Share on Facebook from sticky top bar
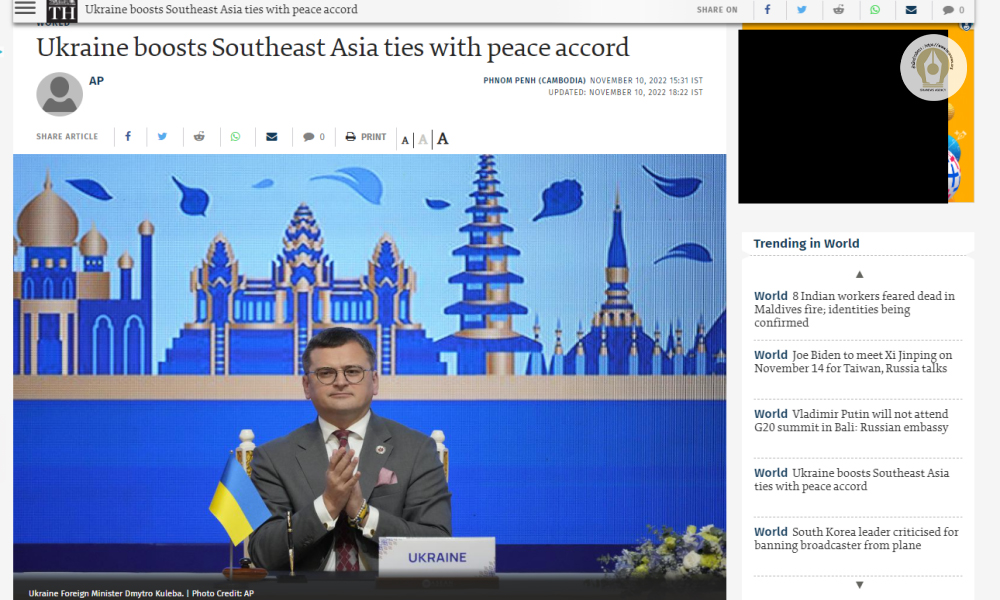Image resolution: width=1000 pixels, height=600 pixels. [x=768, y=10]
